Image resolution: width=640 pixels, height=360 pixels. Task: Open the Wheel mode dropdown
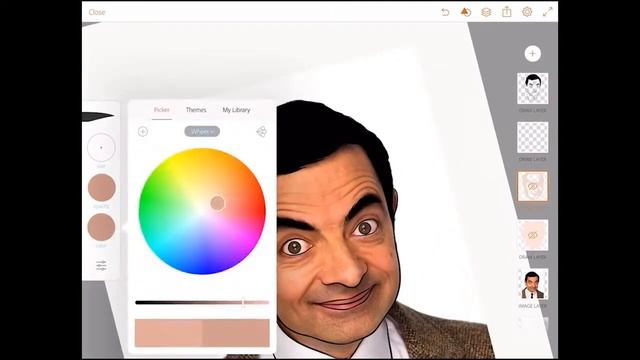click(202, 131)
